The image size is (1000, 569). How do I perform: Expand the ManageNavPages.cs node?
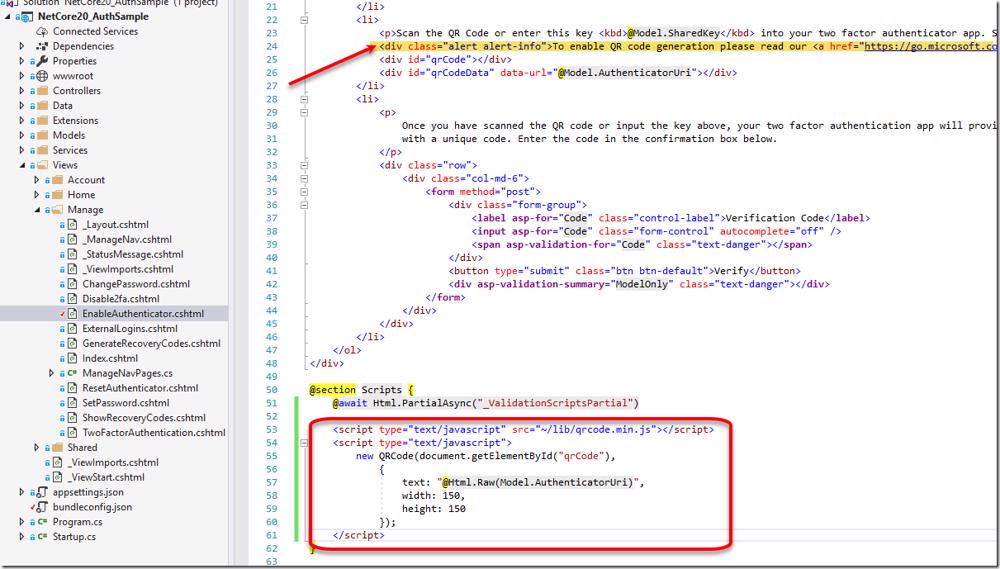click(x=52, y=373)
